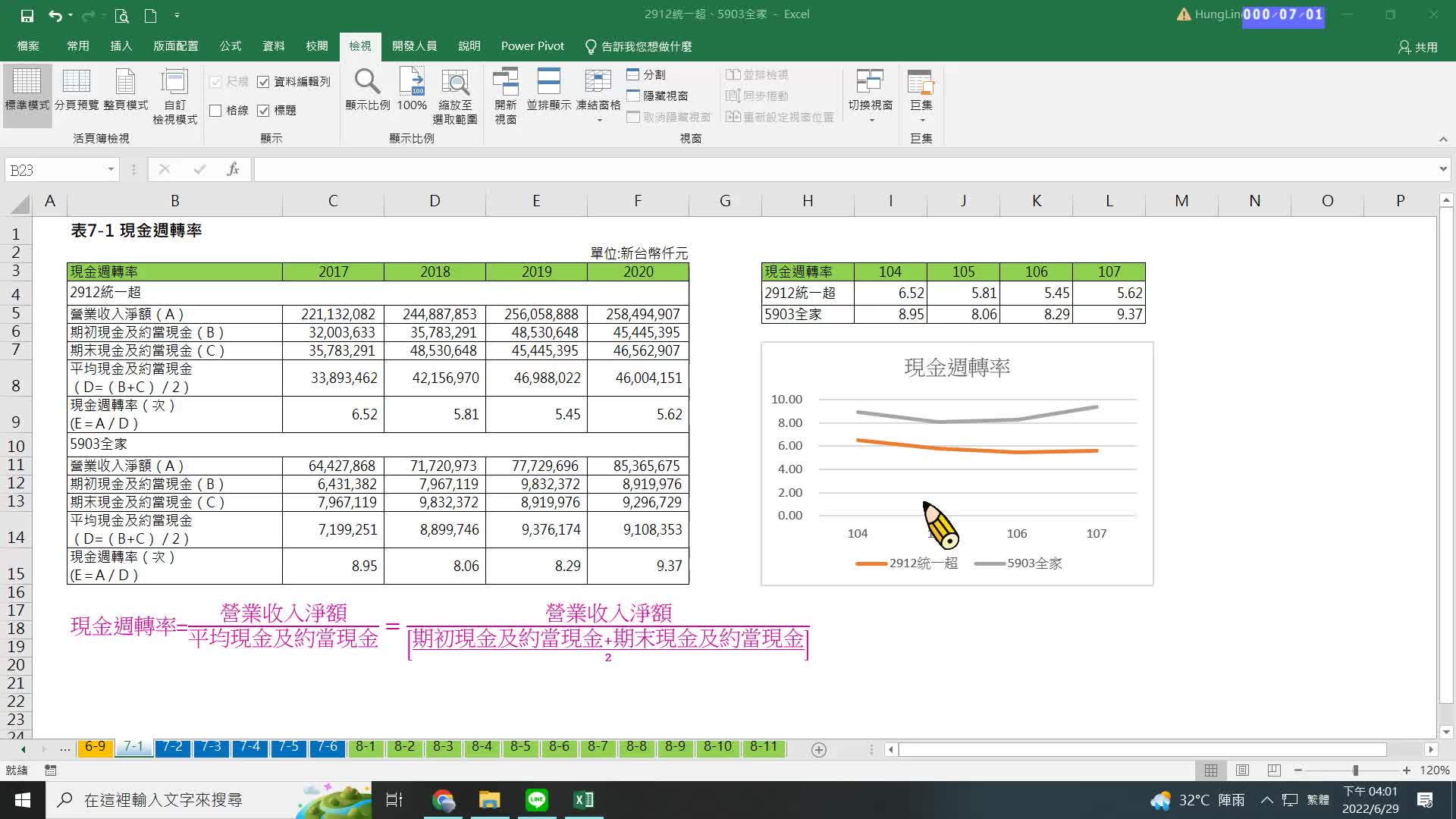
Task: Open Customize Quick Access Toolbar dropdown
Action: pyautogui.click(x=177, y=15)
